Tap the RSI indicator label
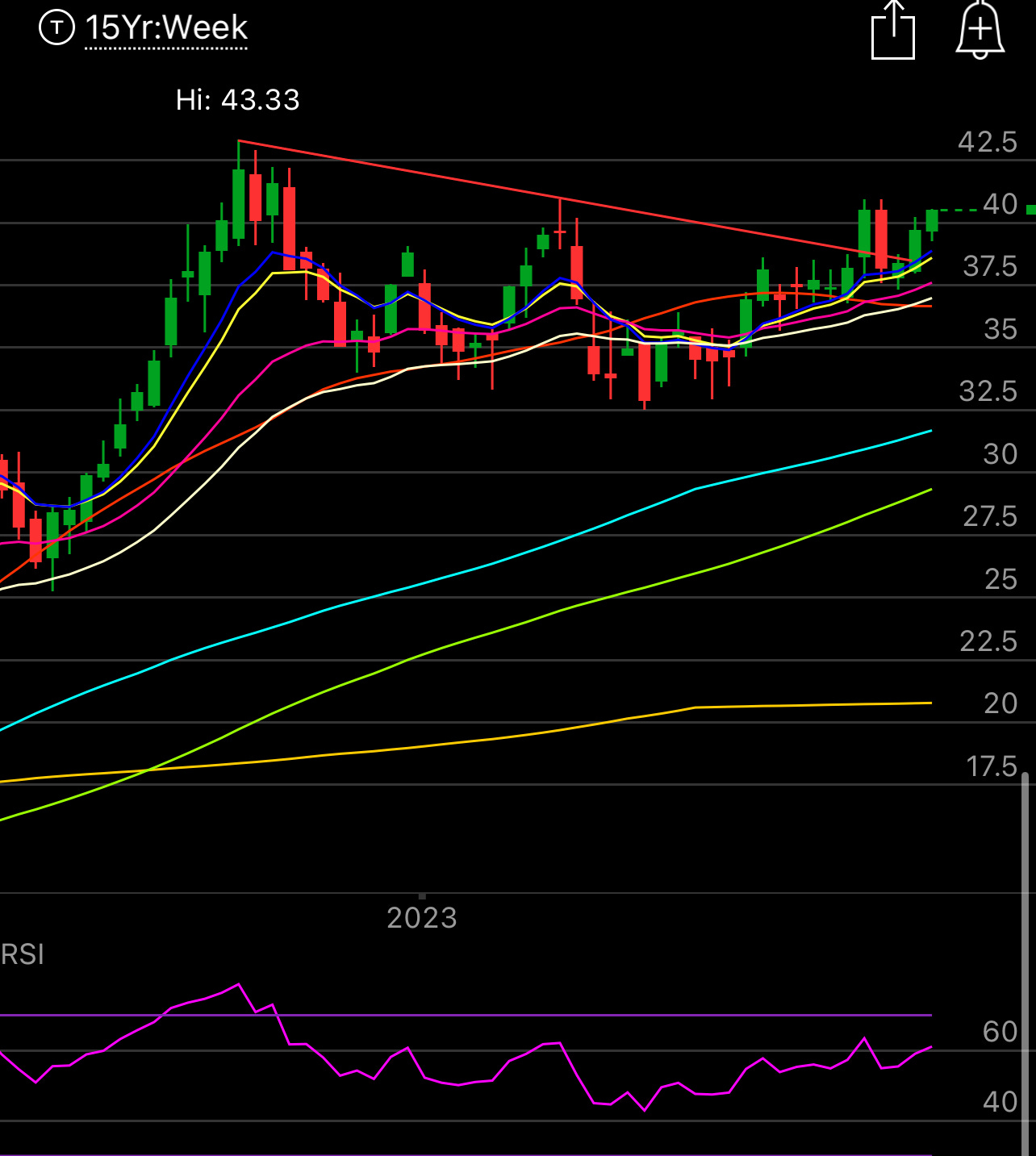Viewport: 1036px width, 1156px height. tap(23, 954)
